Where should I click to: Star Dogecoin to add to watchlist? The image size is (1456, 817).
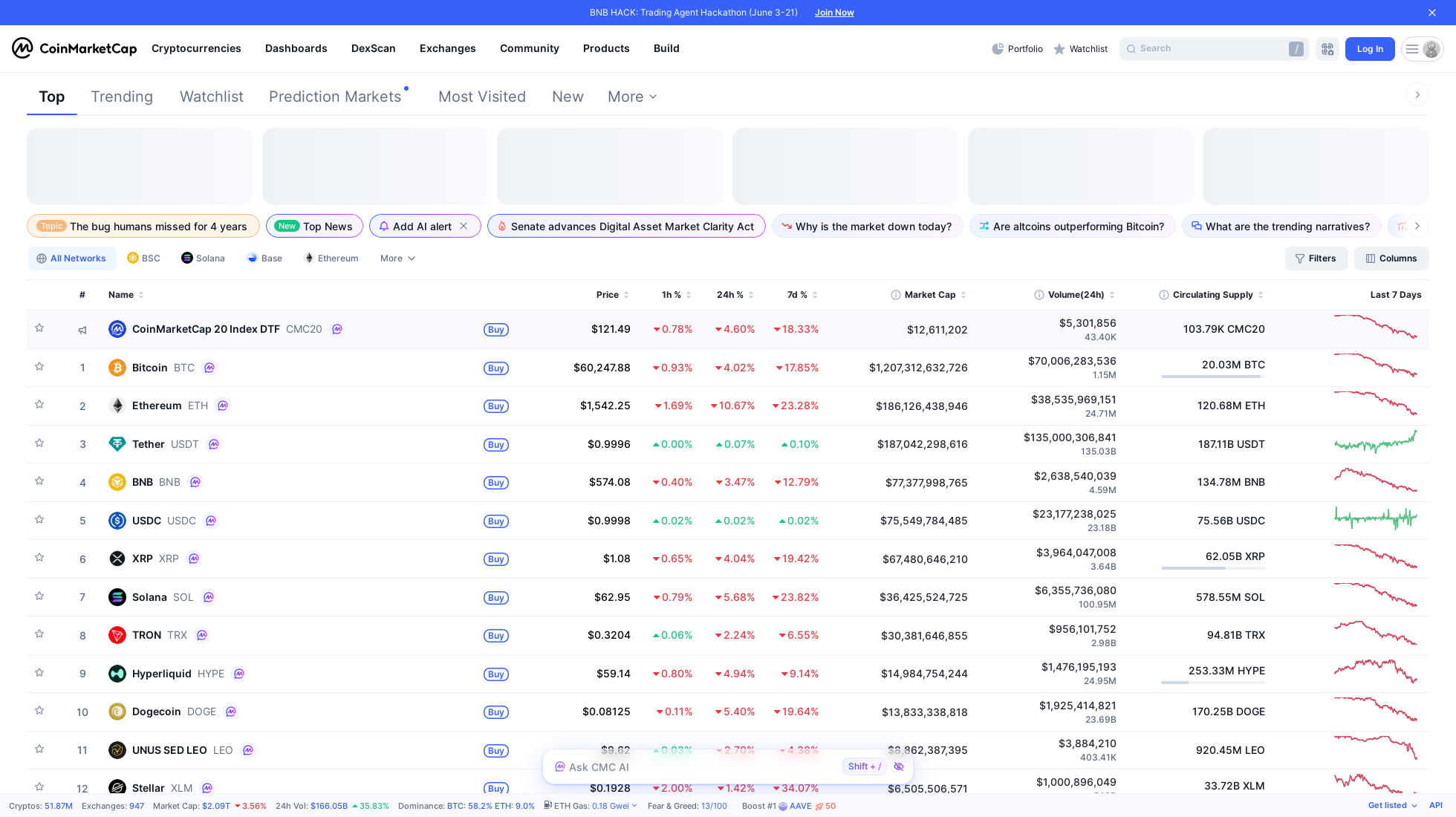point(39,710)
